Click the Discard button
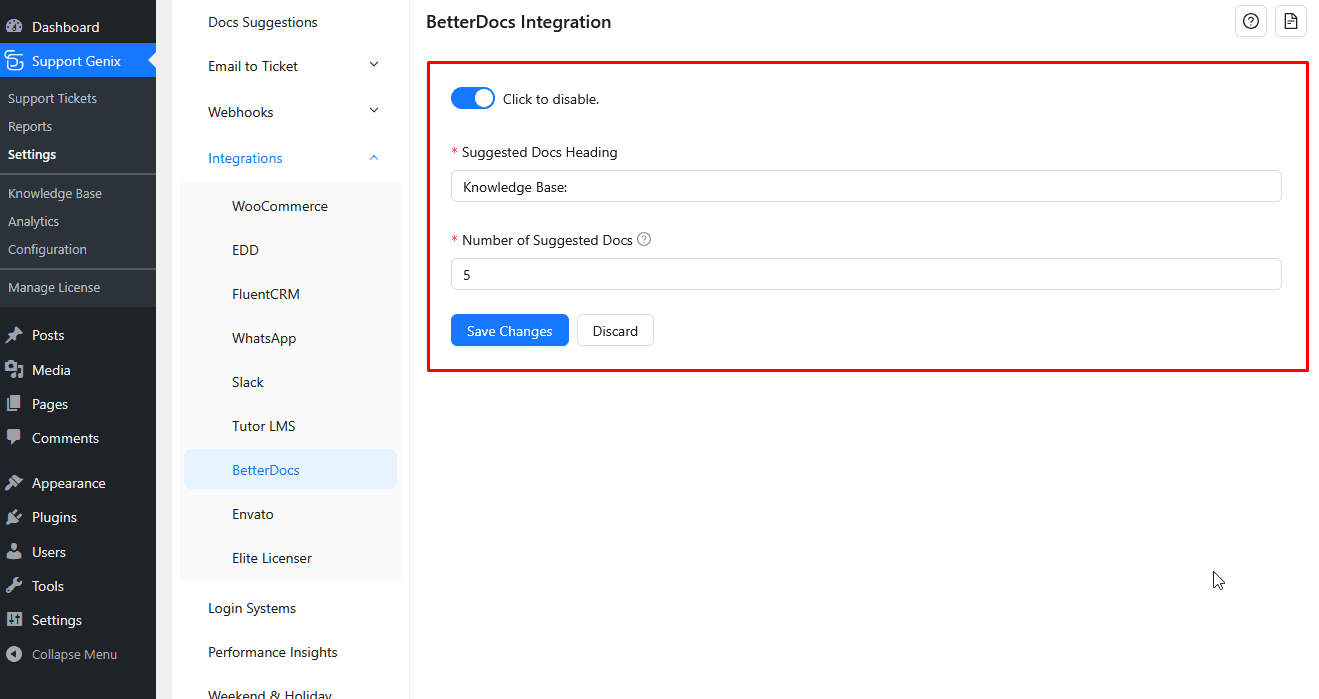 click(x=615, y=330)
